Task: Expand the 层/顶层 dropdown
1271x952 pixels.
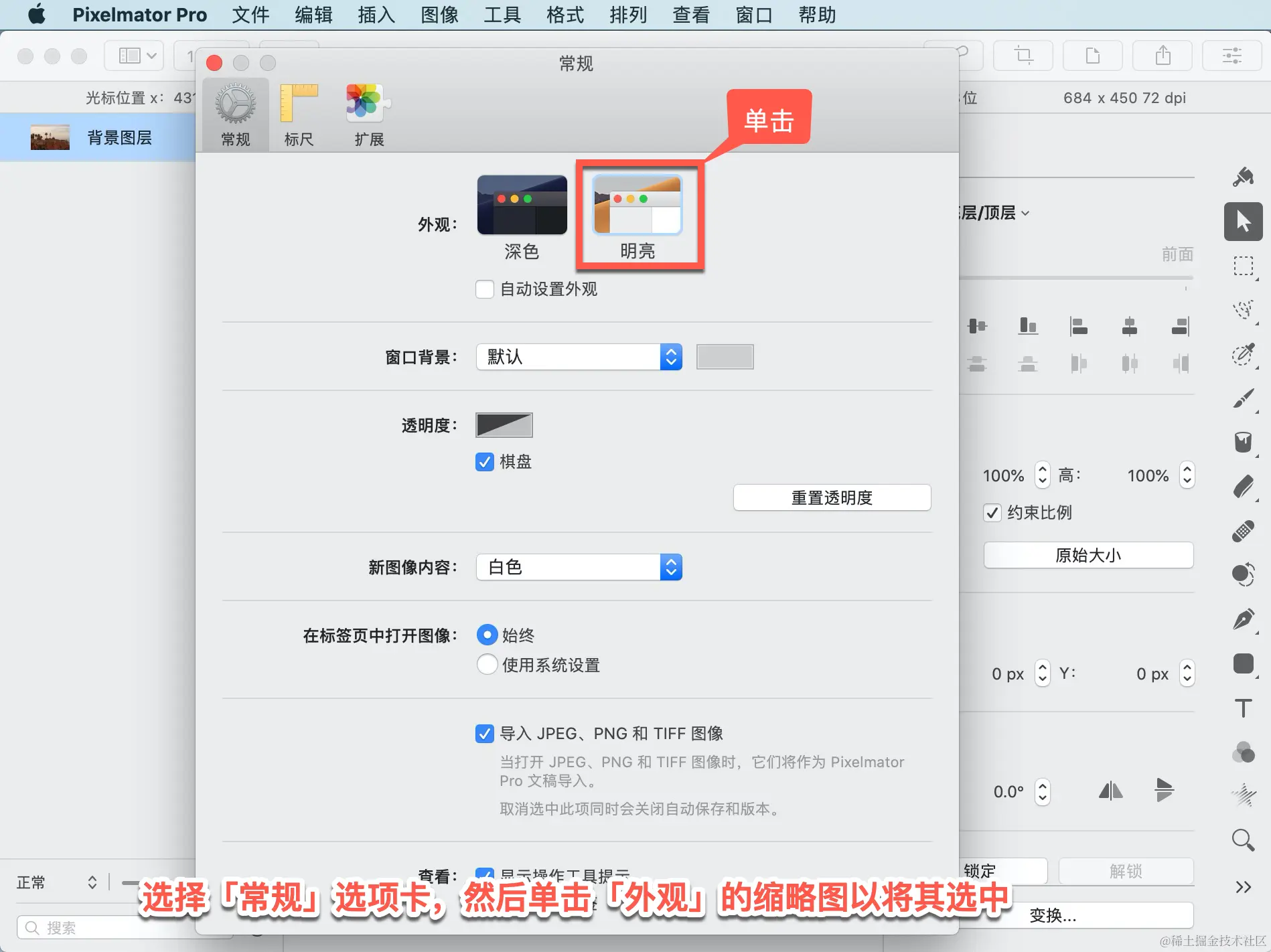Action: click(x=994, y=213)
